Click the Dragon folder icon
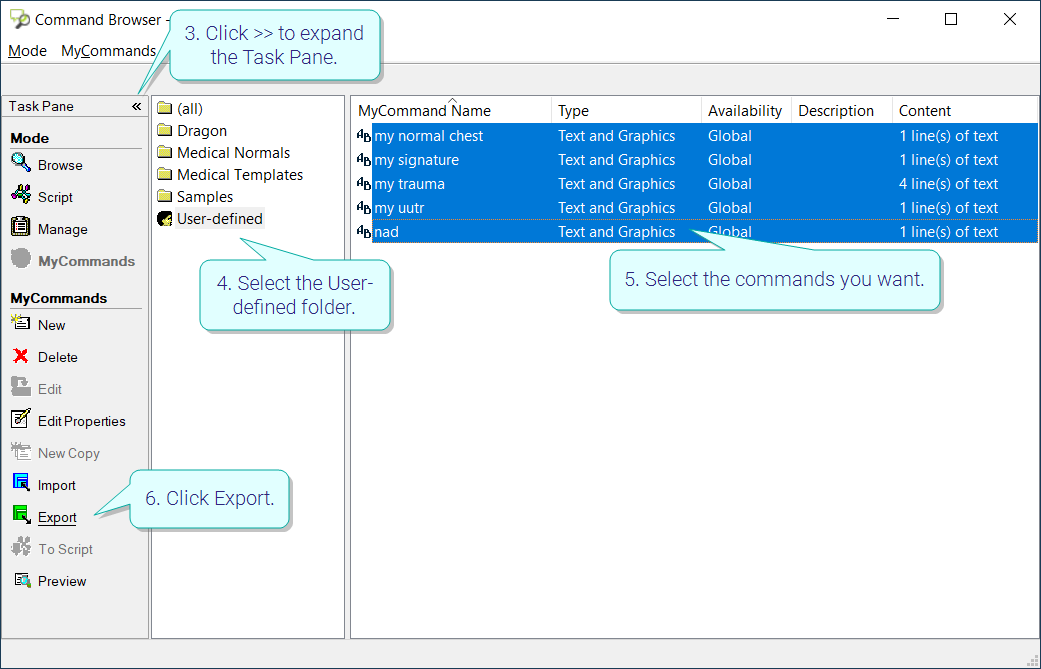This screenshot has height=669, width=1041. pyautogui.click(x=165, y=131)
